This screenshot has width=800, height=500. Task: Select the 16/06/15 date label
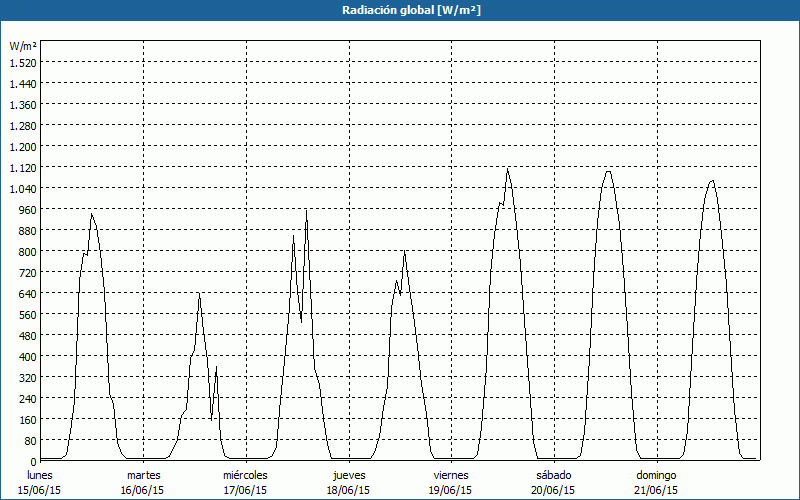(x=142, y=490)
